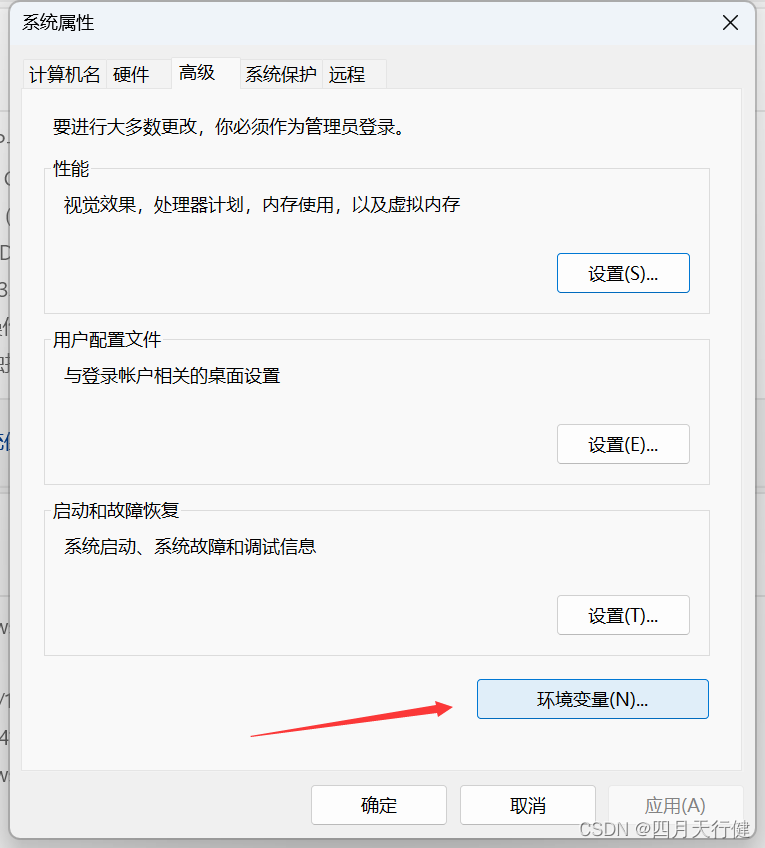Image resolution: width=765 pixels, height=848 pixels.
Task: Open 设置(E)... for 用户配置文件
Action: (623, 444)
